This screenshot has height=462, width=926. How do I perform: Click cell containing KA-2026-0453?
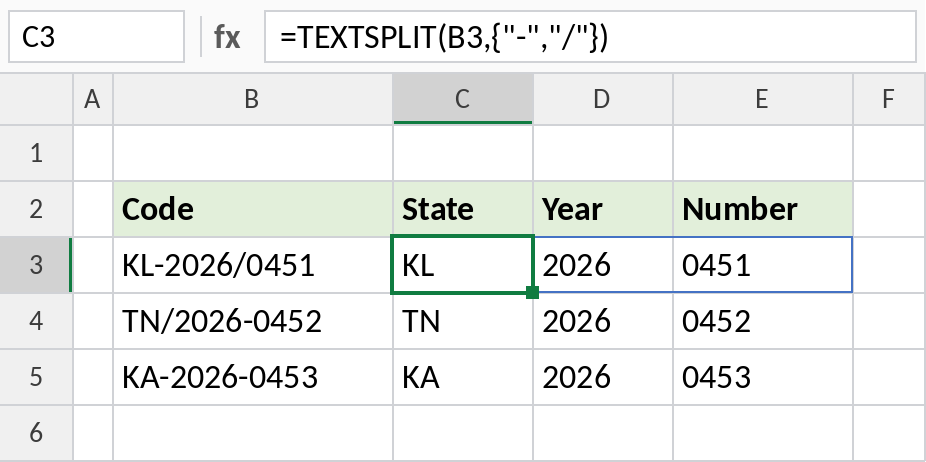(253, 378)
